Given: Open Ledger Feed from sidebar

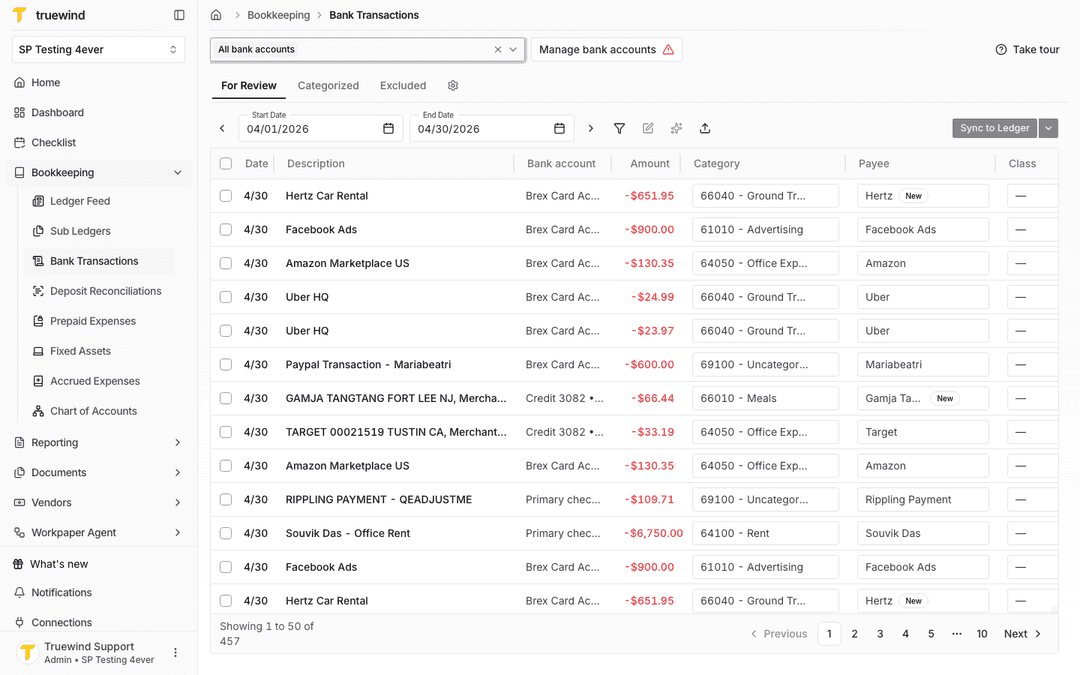Looking at the screenshot, I should pyautogui.click(x=80, y=201).
